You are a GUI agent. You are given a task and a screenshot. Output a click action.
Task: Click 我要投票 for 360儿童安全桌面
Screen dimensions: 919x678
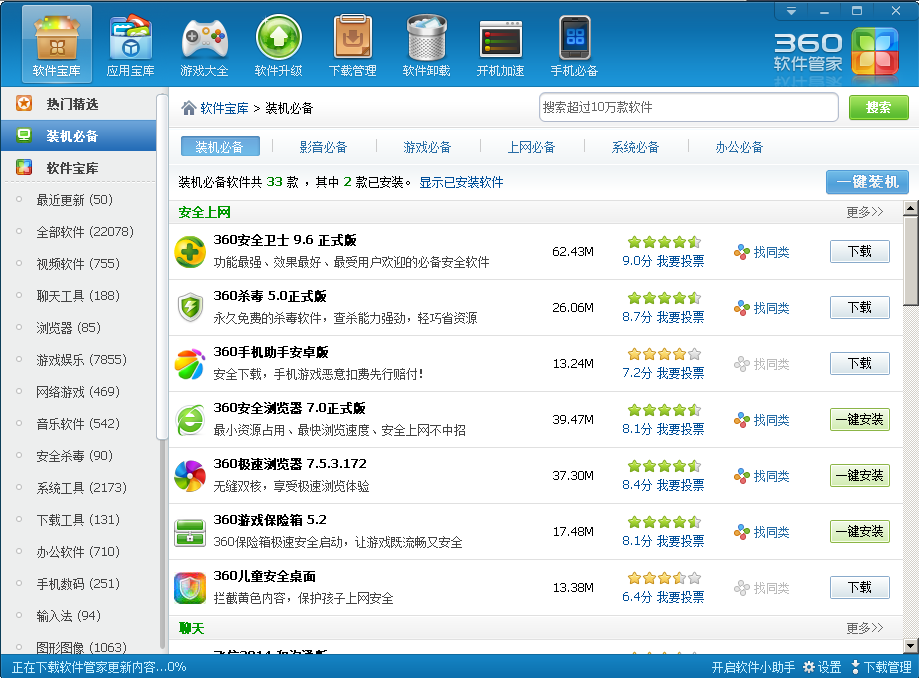tap(680, 597)
